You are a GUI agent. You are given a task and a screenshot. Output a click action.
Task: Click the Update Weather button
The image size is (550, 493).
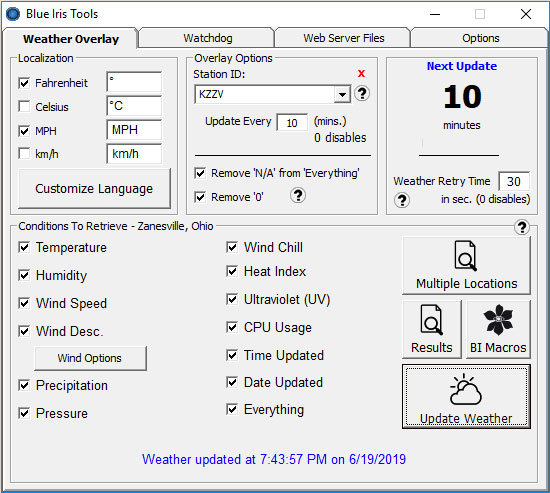point(466,397)
